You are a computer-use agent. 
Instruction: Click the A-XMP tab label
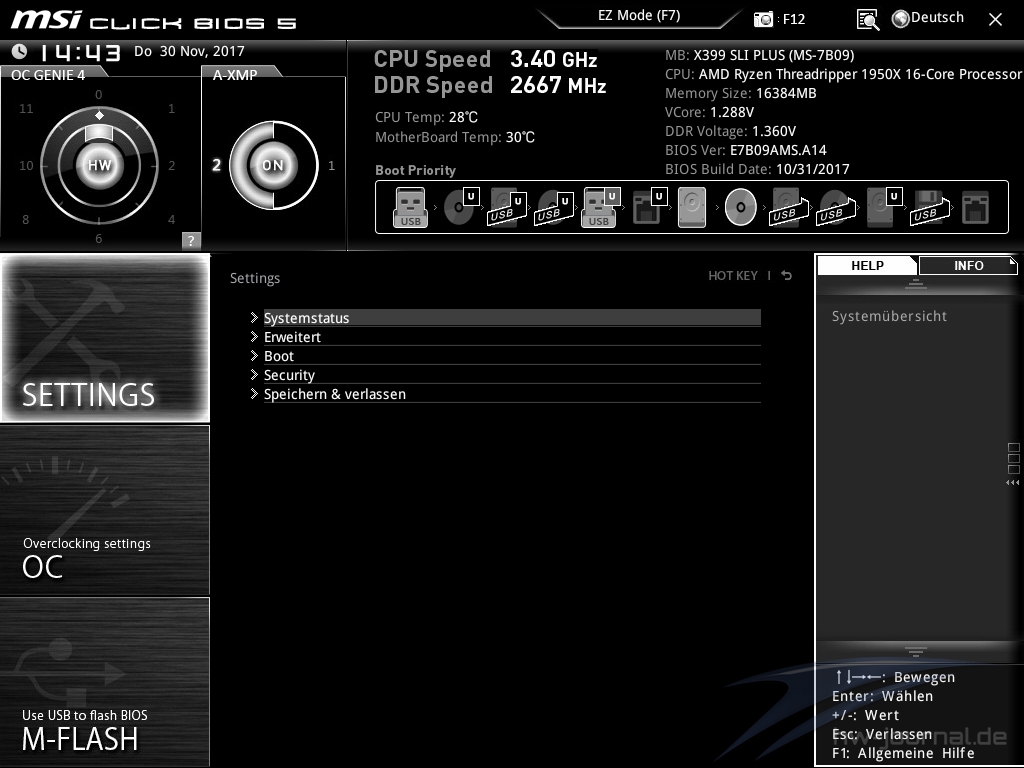coord(235,74)
